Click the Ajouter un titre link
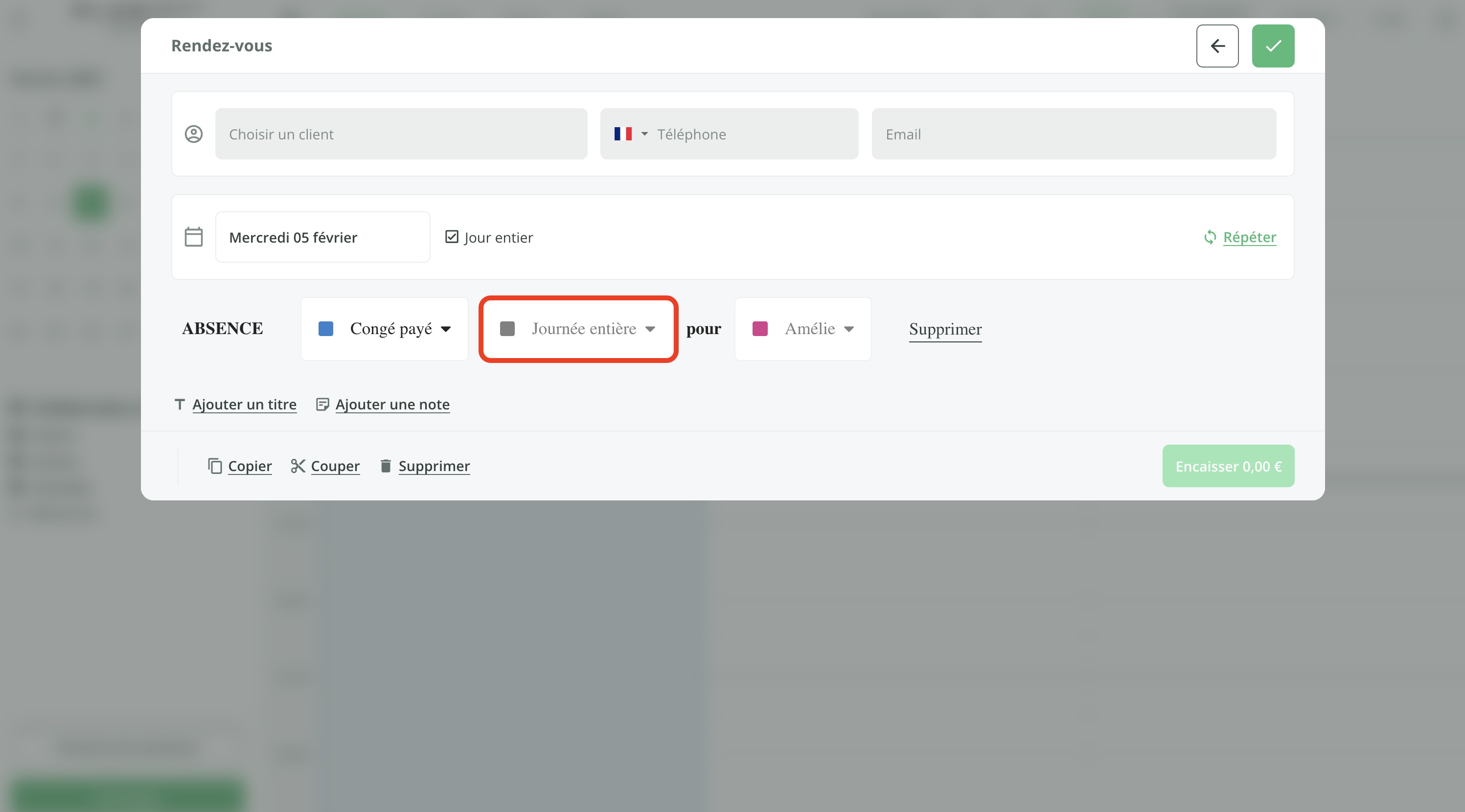 coord(244,405)
